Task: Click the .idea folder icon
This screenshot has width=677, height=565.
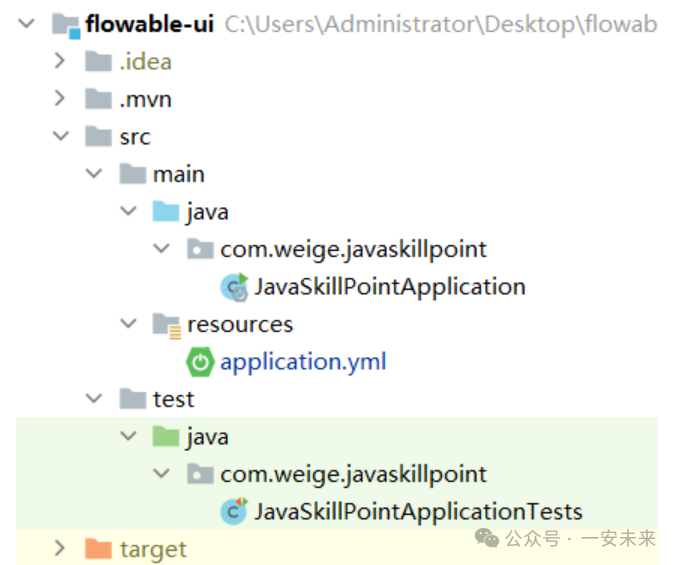Action: pos(98,62)
